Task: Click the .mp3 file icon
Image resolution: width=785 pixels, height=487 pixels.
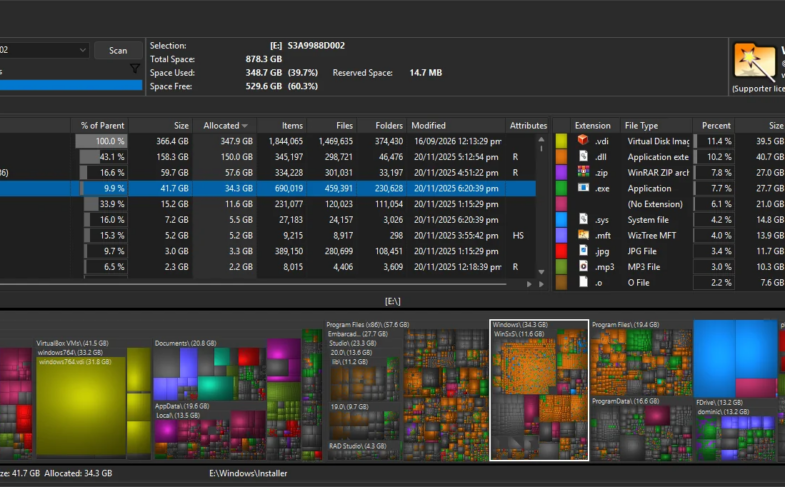Action: coord(583,266)
